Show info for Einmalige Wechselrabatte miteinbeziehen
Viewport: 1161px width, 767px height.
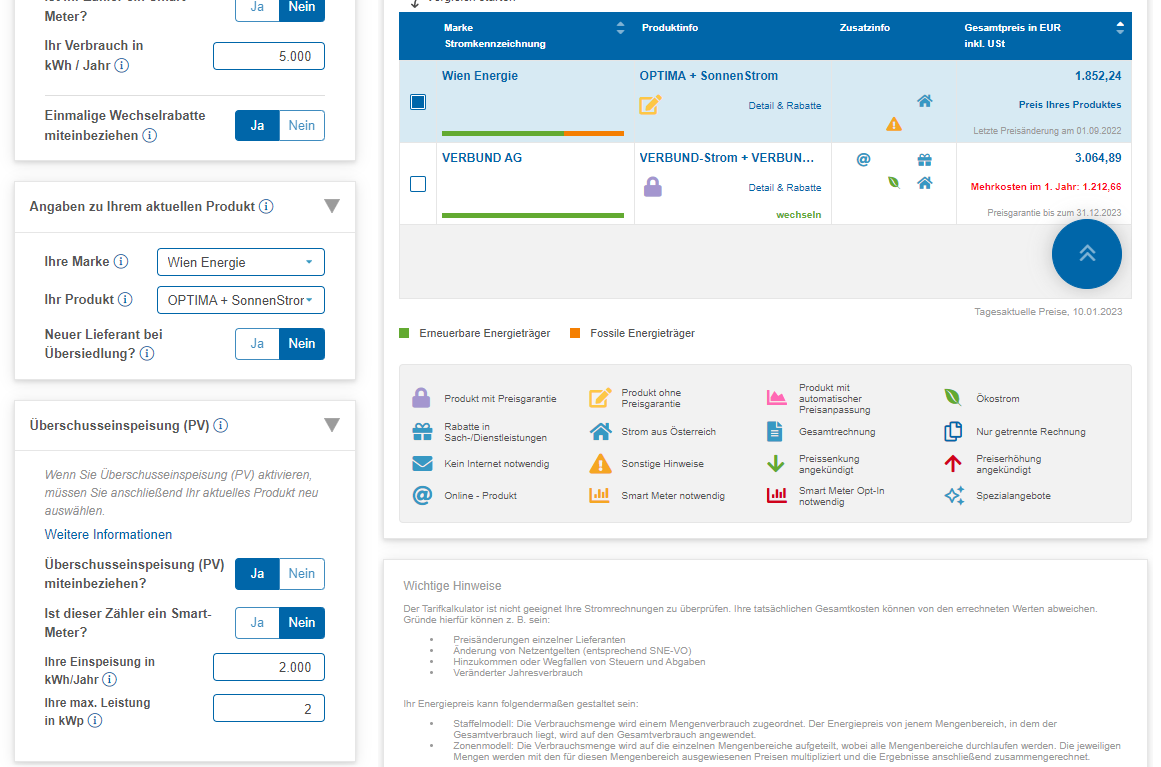coord(150,135)
